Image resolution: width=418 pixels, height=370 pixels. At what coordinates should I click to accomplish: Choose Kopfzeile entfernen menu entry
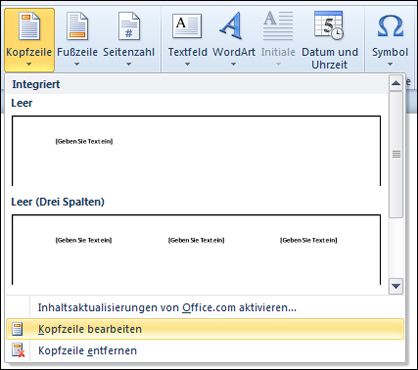point(205,351)
